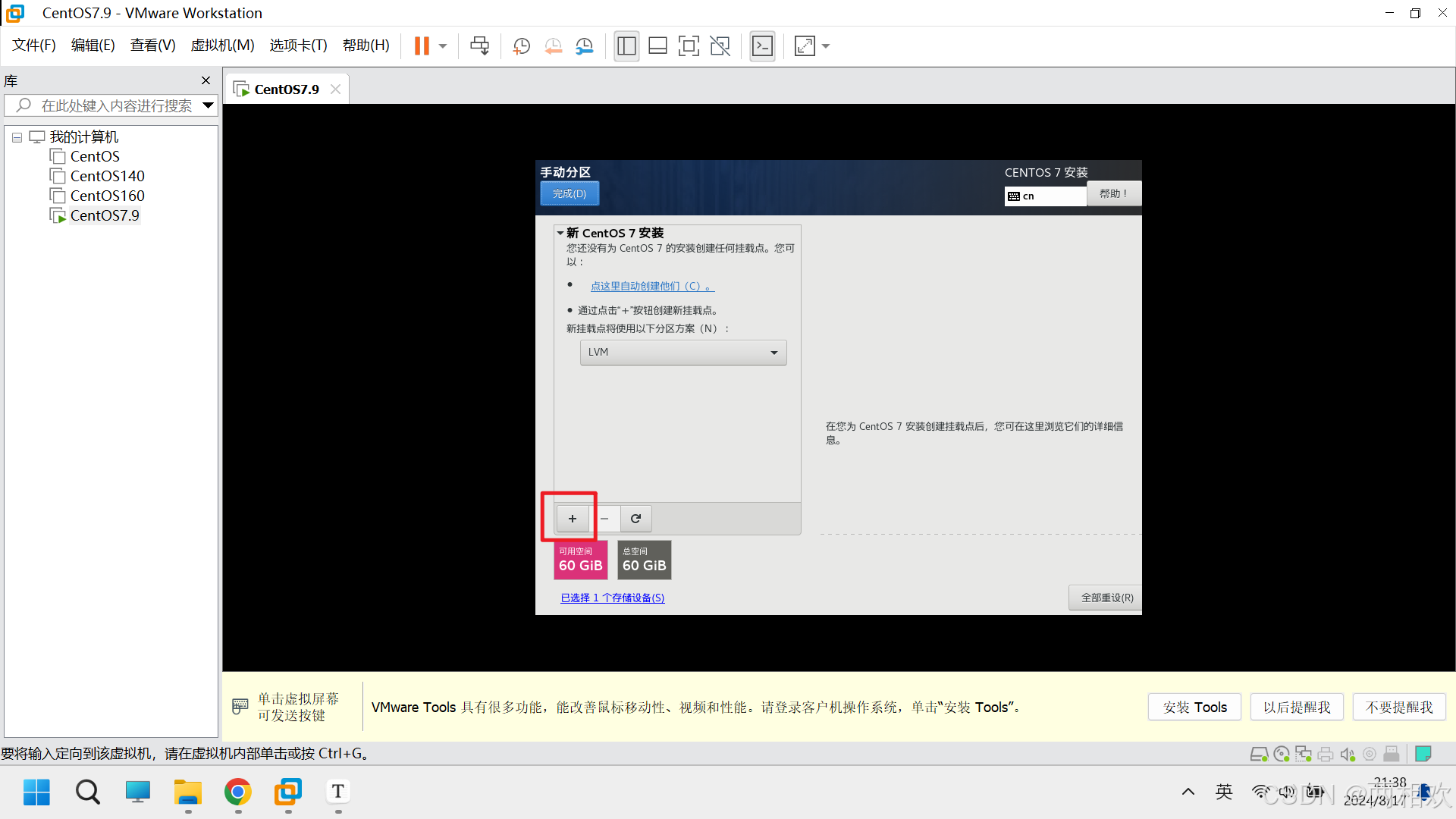This screenshot has width=1456, height=819.
Task: Toggle the library sidebar panel icon
Action: pos(626,46)
